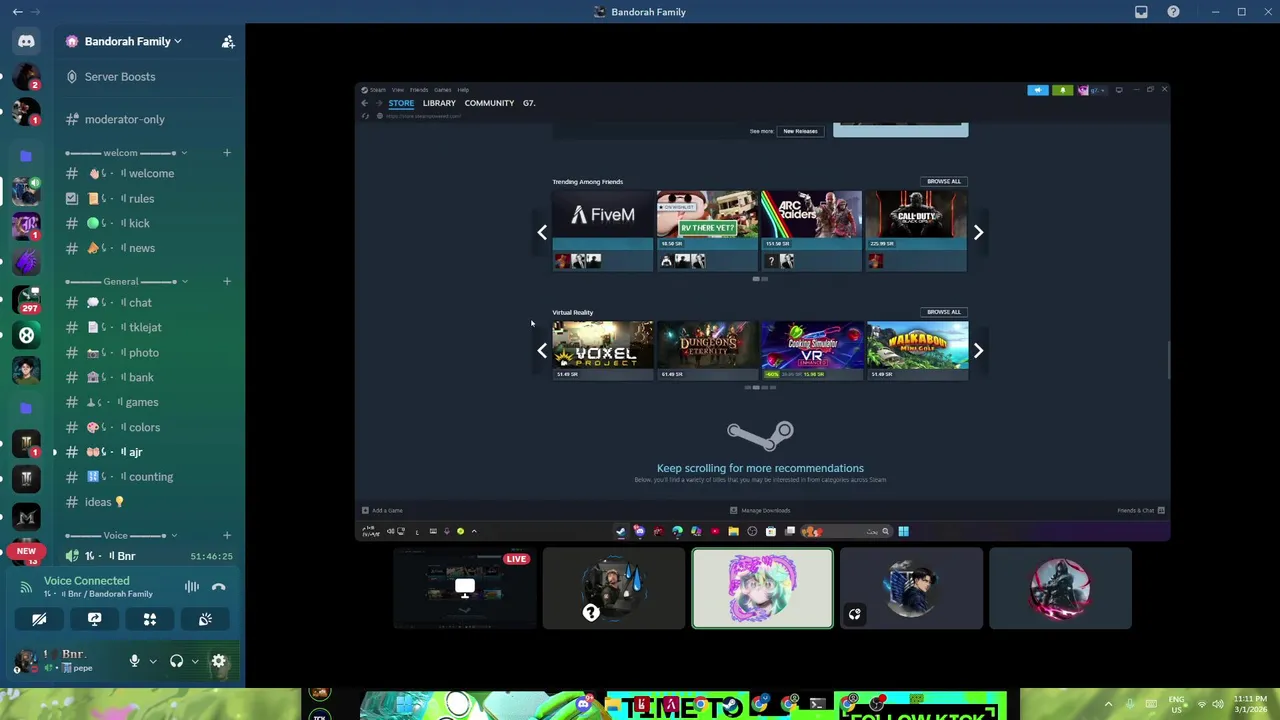This screenshot has height=720, width=1280.
Task: Create channel in General category plus
Action: (x=227, y=281)
